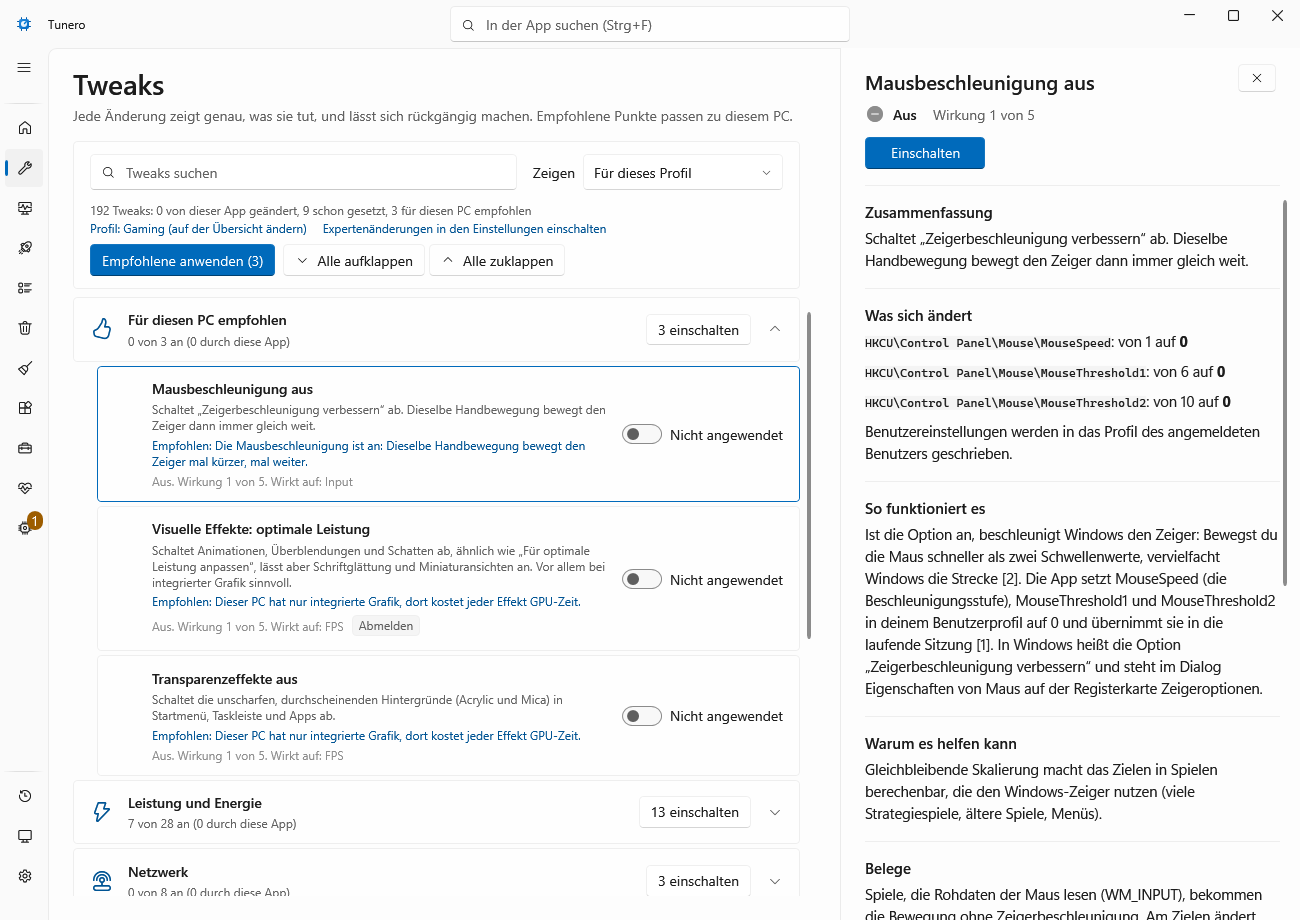Open the gear icon with notification badge

(x=25, y=527)
